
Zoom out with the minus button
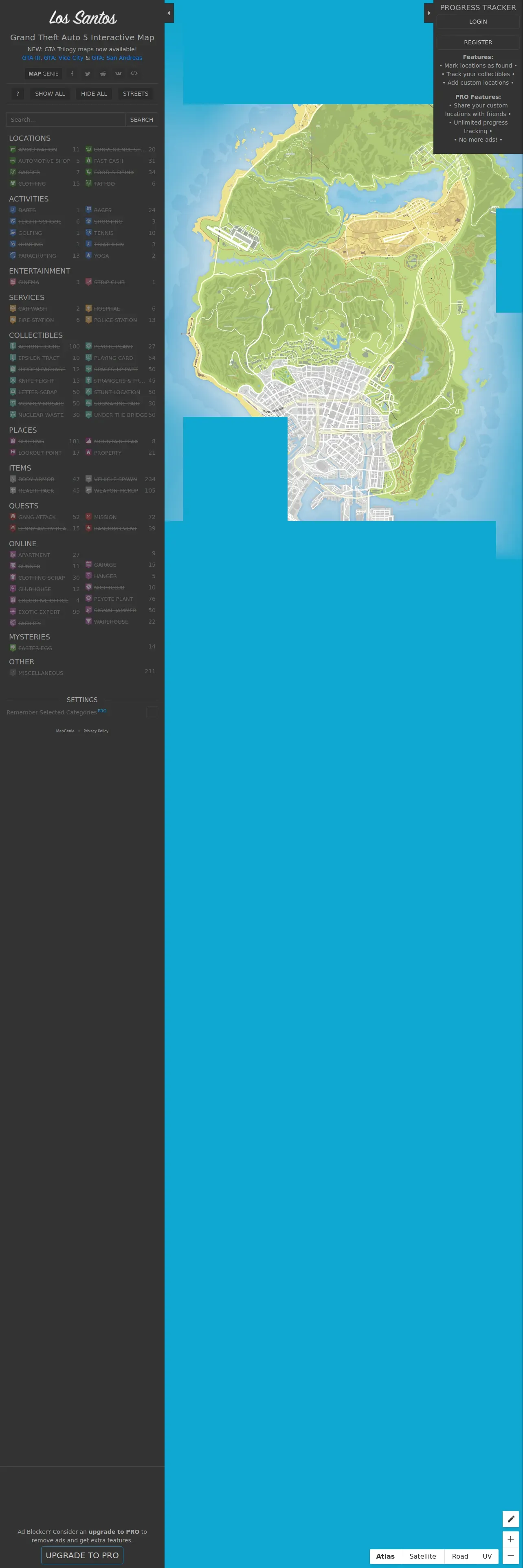click(510, 1555)
